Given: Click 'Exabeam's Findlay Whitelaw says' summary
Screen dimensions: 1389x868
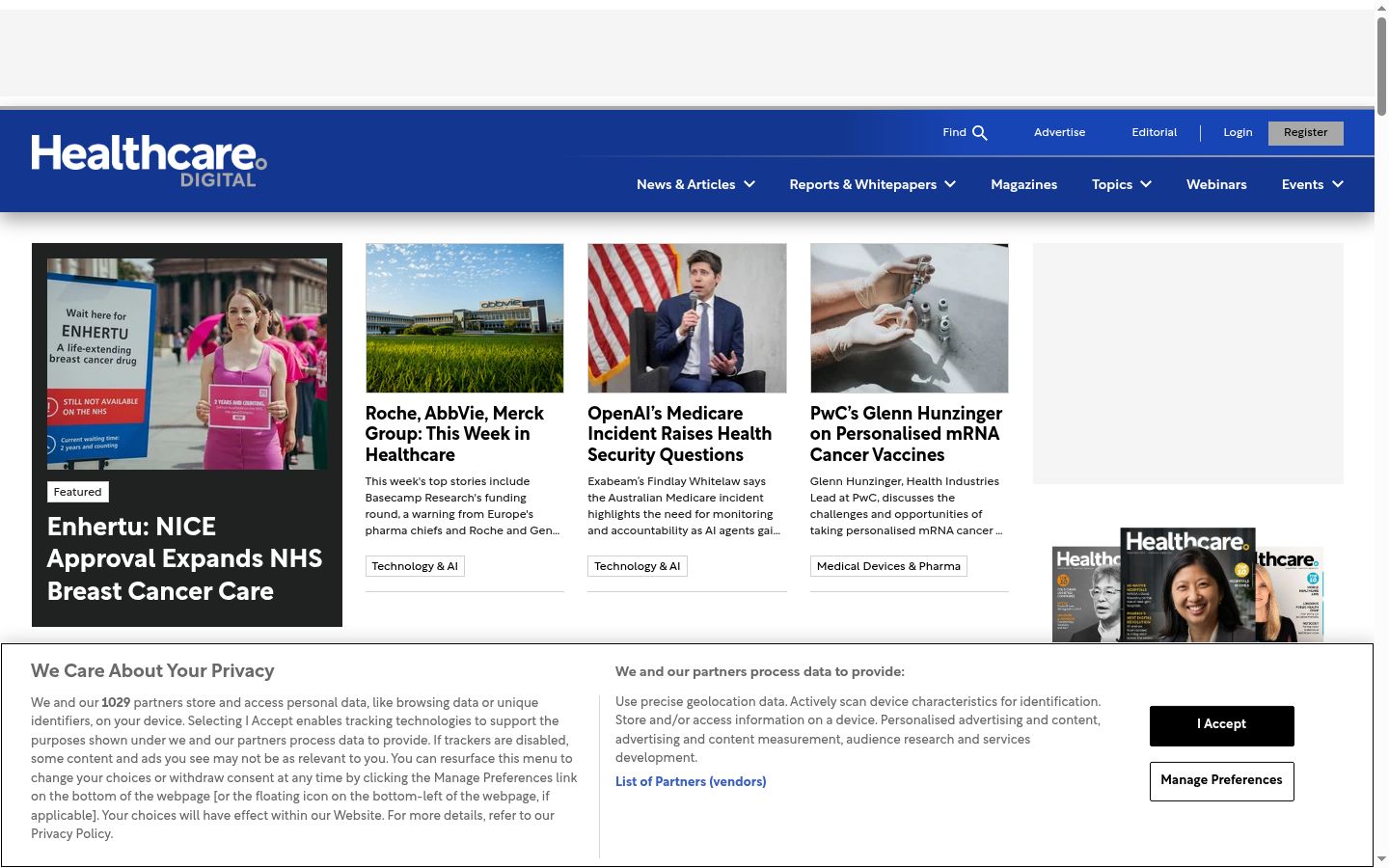Looking at the screenshot, I should pyautogui.click(x=684, y=506).
